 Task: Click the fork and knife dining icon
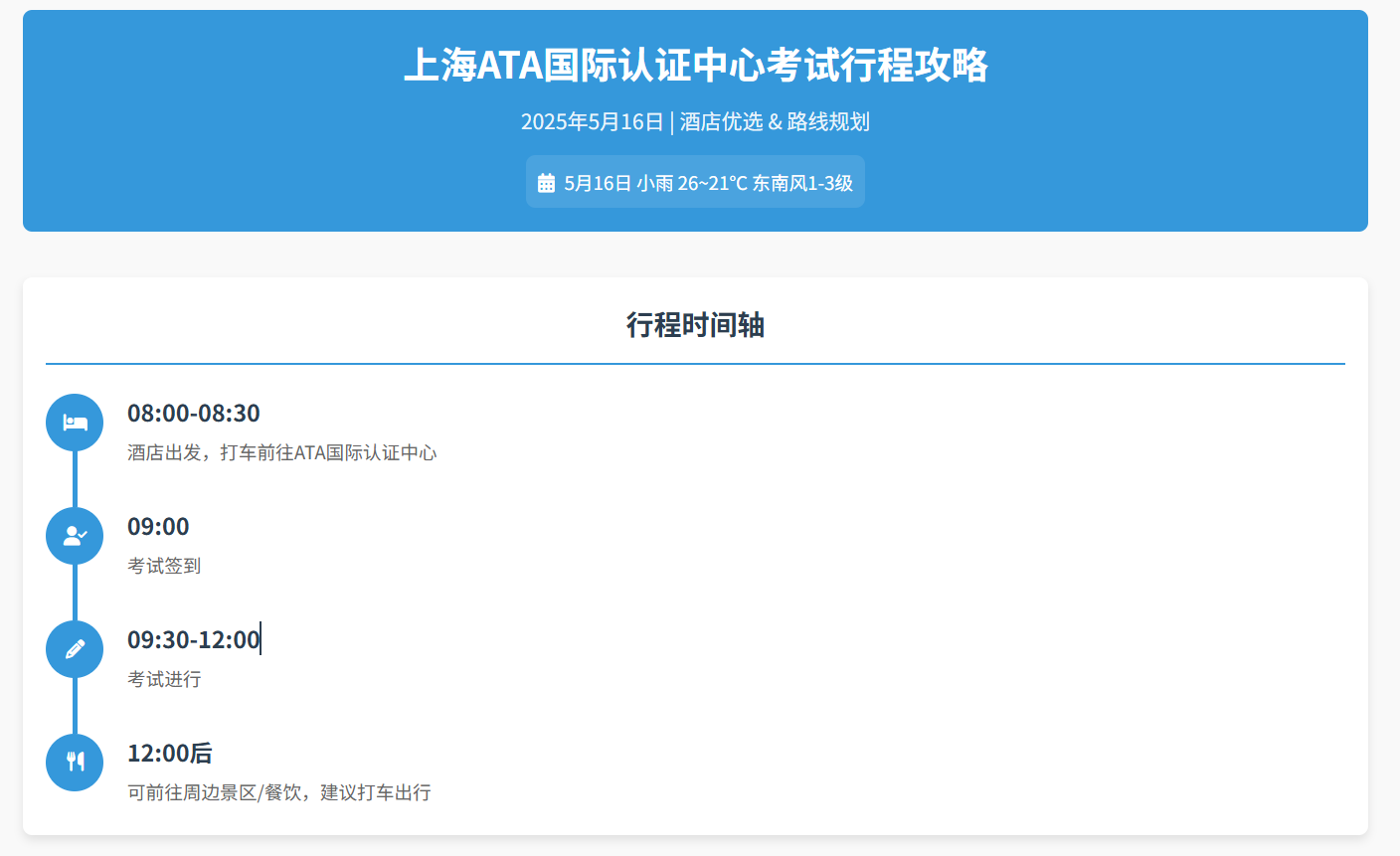[x=75, y=763]
